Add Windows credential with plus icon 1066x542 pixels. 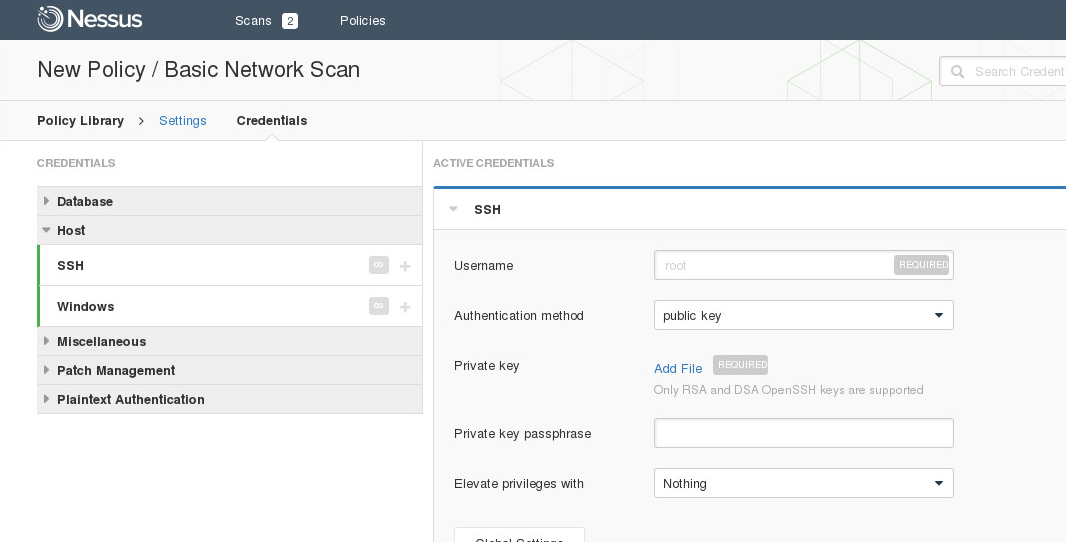[x=405, y=307]
